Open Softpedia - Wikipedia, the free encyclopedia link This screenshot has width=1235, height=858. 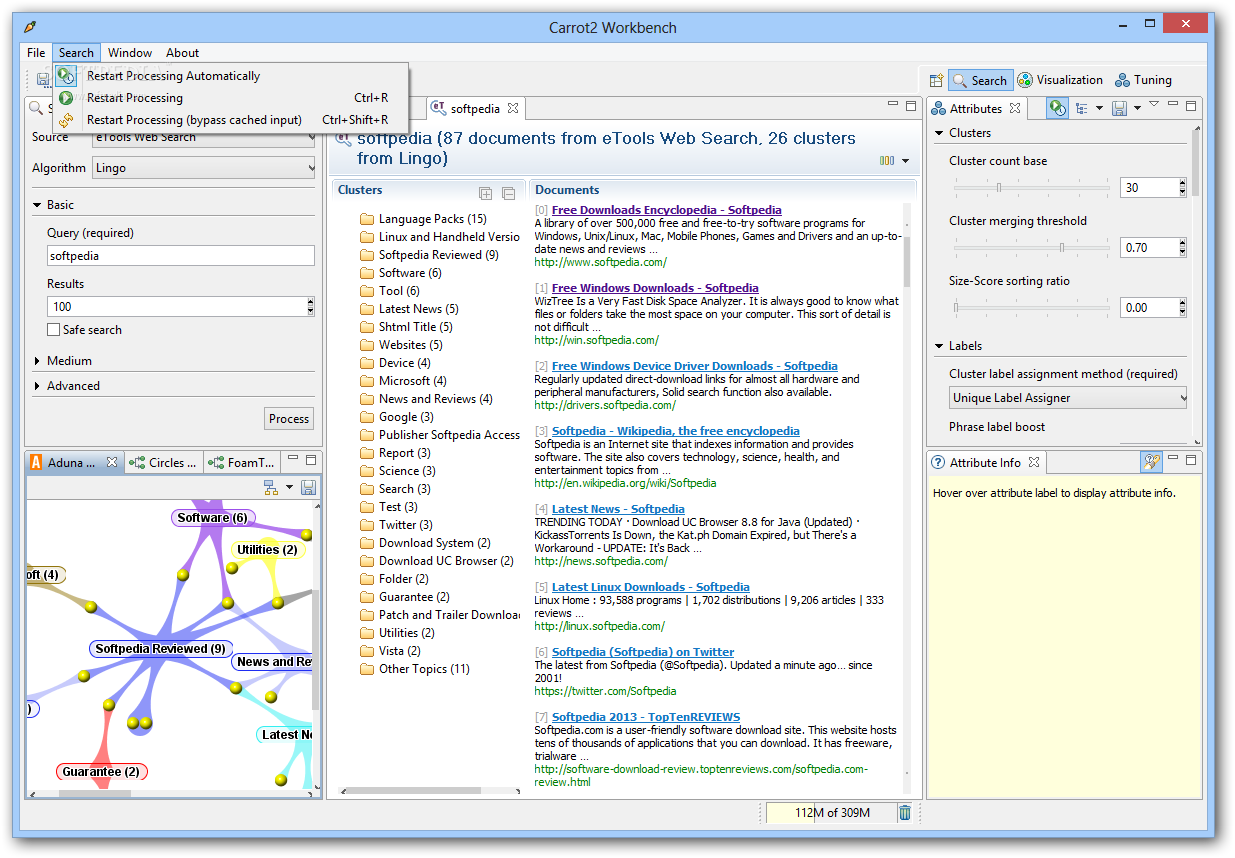pos(676,431)
